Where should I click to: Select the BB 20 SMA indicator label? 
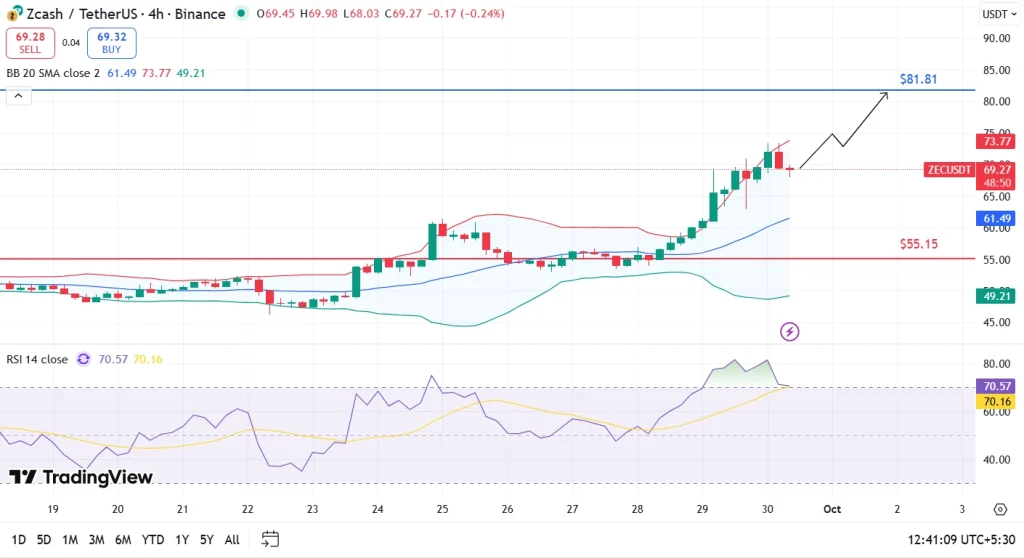coord(53,73)
